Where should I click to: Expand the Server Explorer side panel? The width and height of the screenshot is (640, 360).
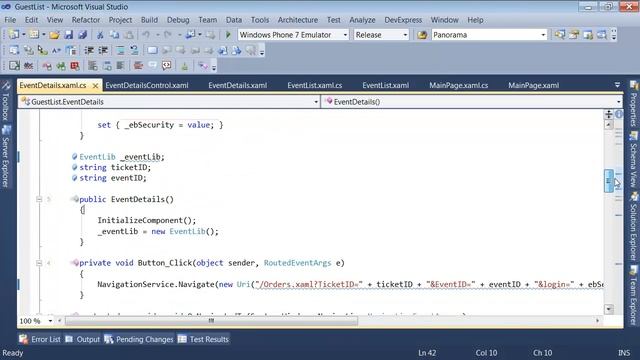(6, 157)
